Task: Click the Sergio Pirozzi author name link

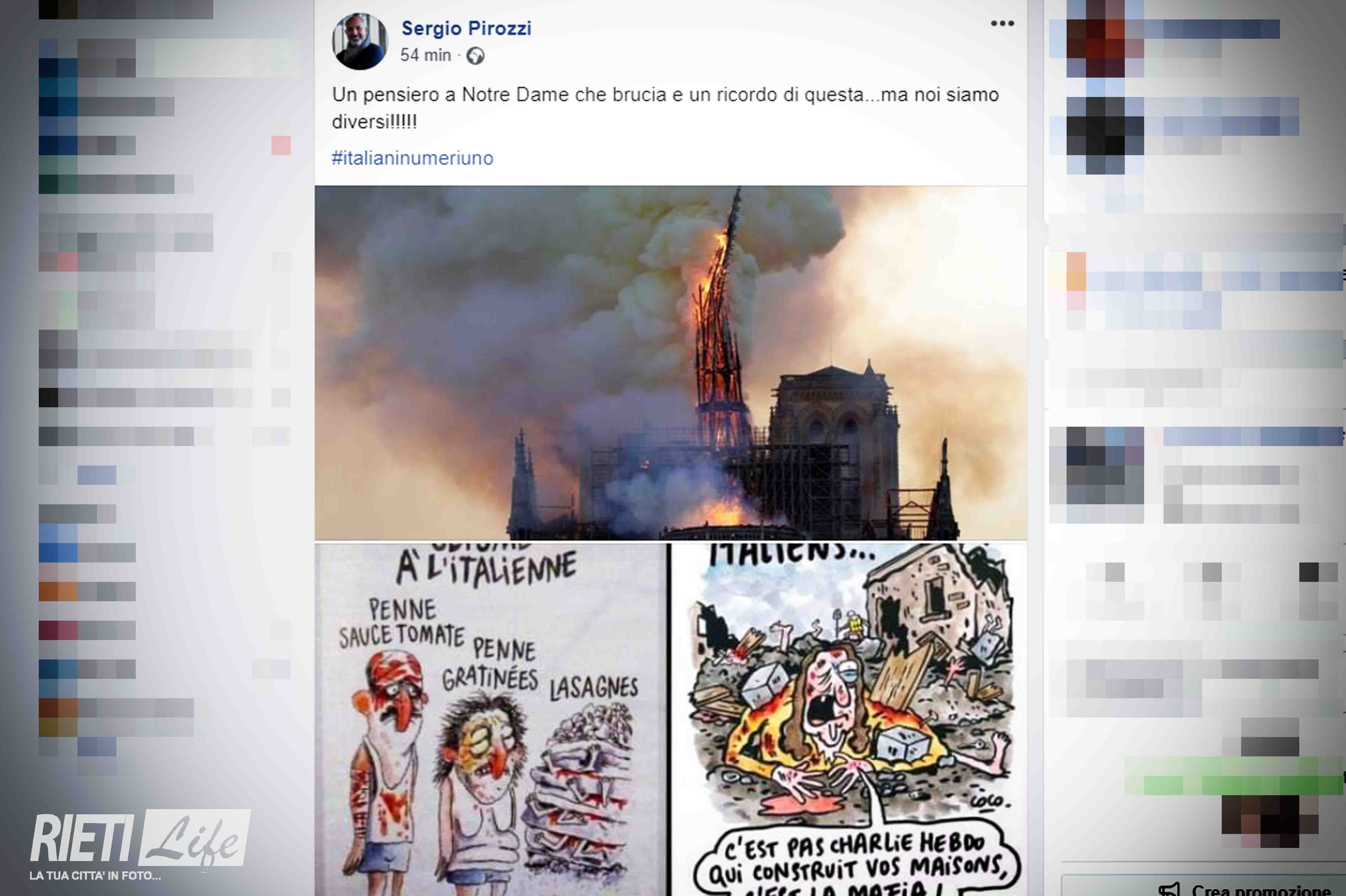Action: coord(466,28)
